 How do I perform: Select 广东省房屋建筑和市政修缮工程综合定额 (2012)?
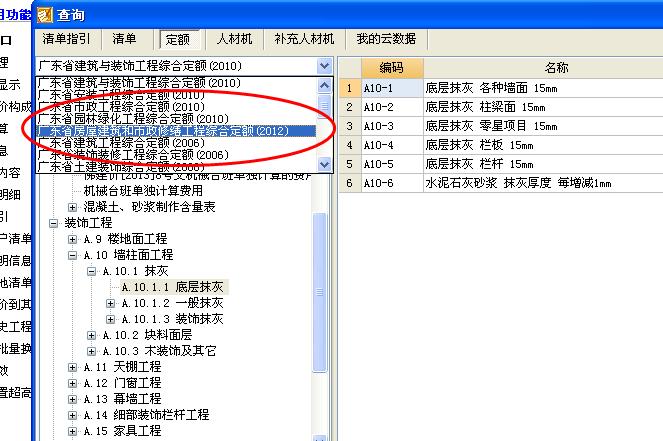[176, 131]
